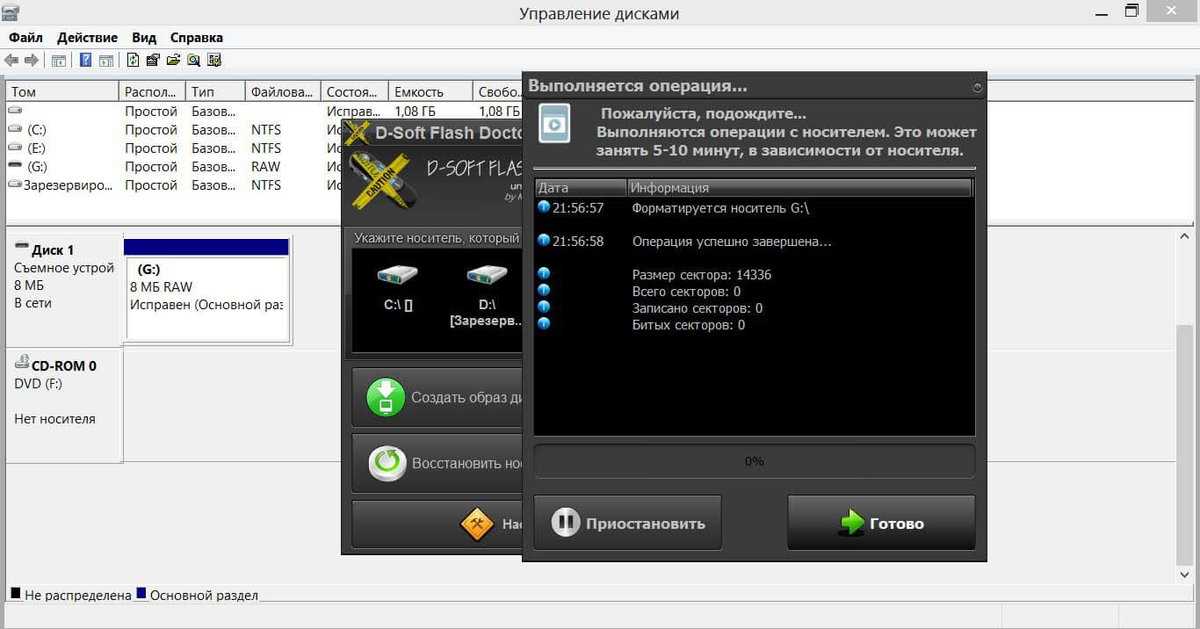The image size is (1200, 629).
Task: Click the blue Help question mark toolbar icon
Action: pos(85,60)
